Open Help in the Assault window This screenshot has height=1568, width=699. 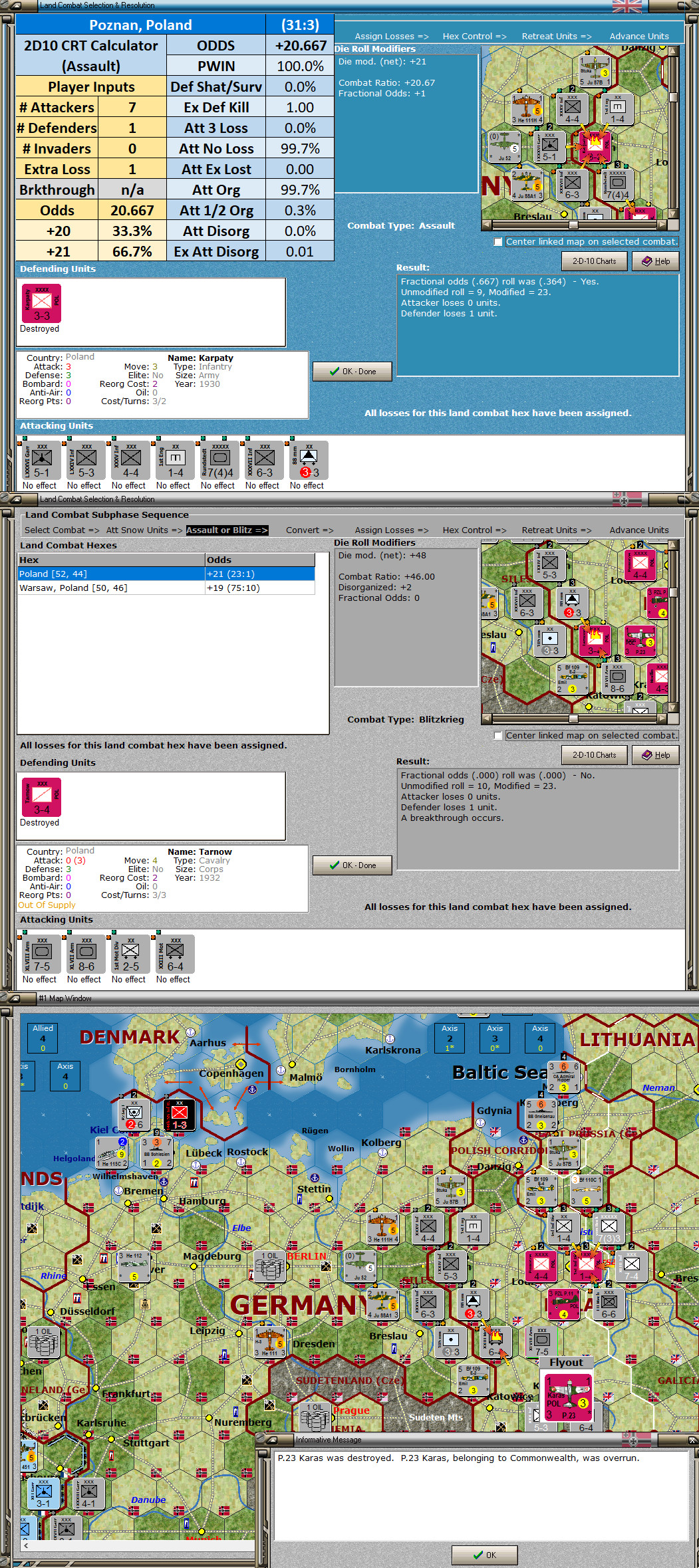655,261
